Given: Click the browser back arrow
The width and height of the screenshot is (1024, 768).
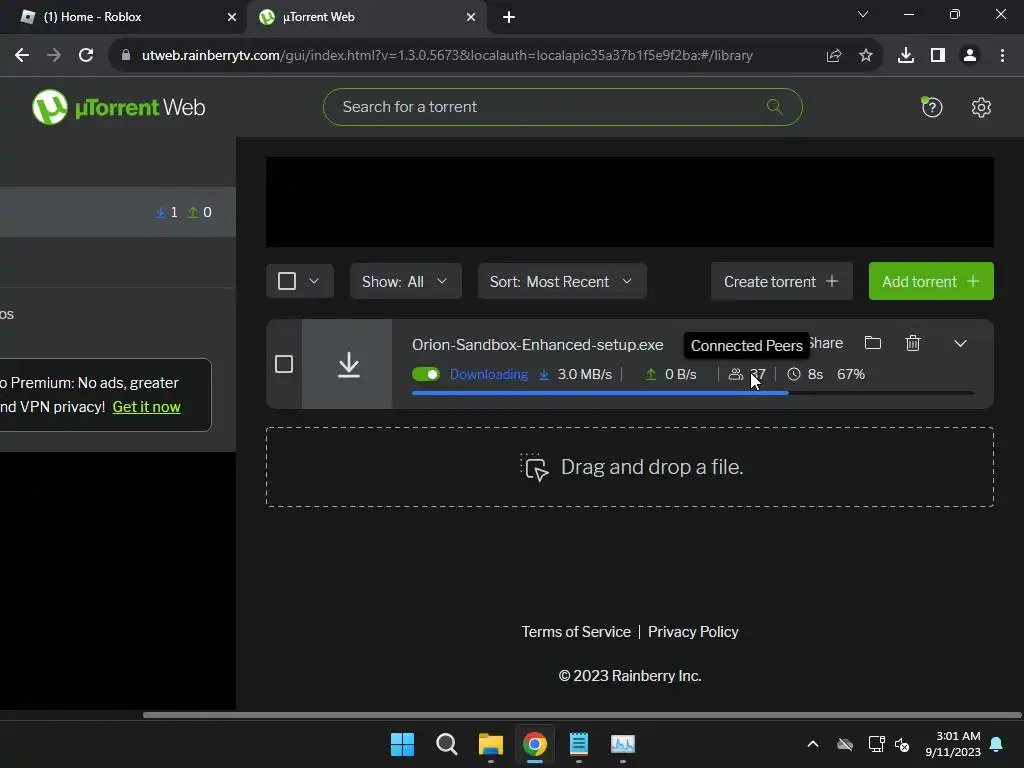Looking at the screenshot, I should [x=22, y=56].
